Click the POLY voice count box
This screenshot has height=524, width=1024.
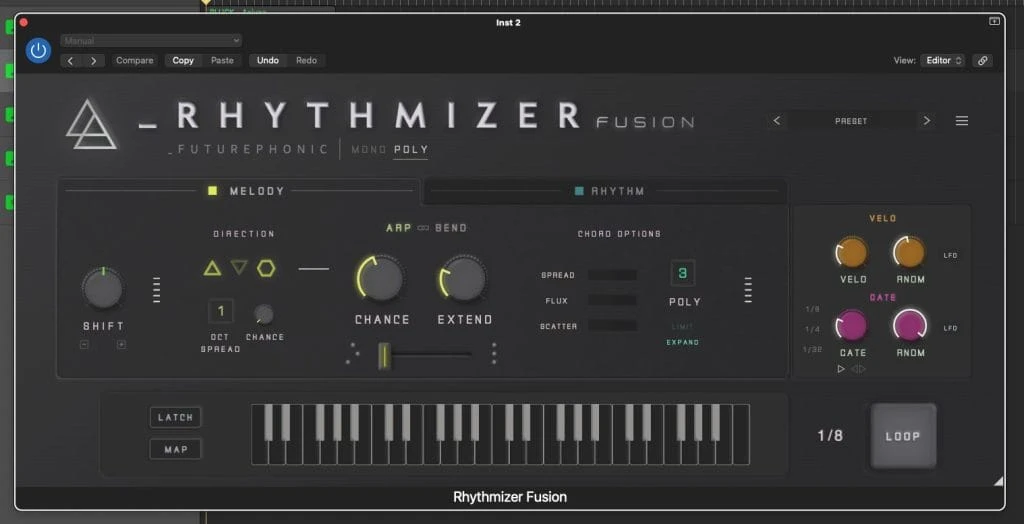coord(683,273)
